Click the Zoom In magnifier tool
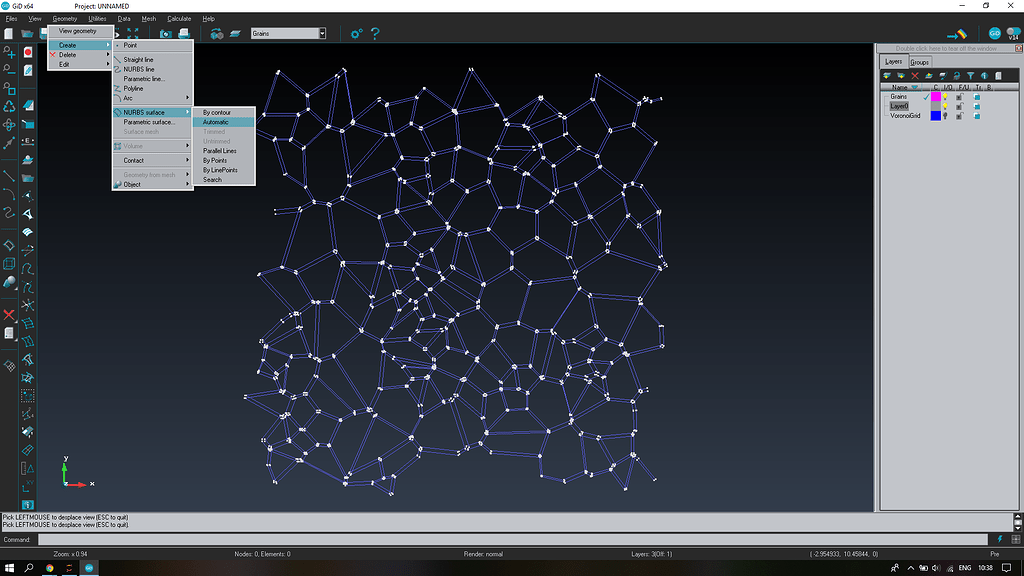The image size is (1024, 576). tap(9, 51)
